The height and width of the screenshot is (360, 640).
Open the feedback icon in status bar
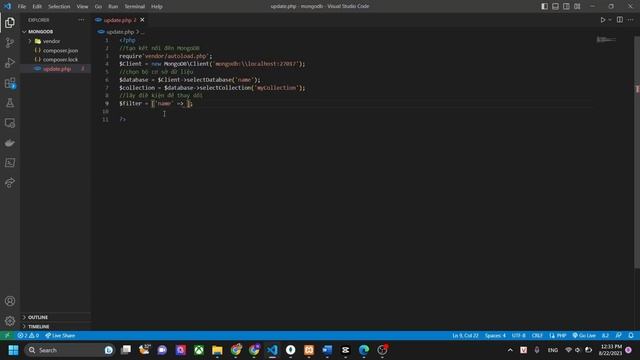click(x=619, y=336)
